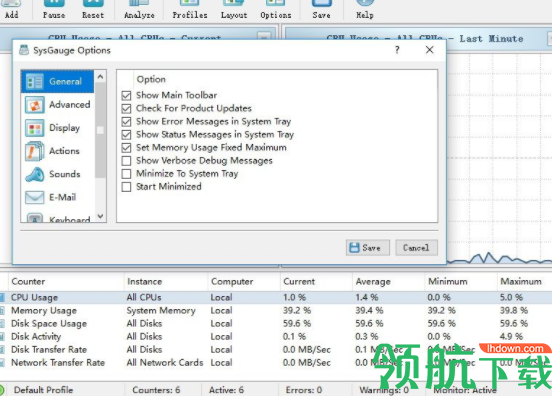Sort by the Average column header
Viewport: 552px width, 396px height.
click(389, 282)
